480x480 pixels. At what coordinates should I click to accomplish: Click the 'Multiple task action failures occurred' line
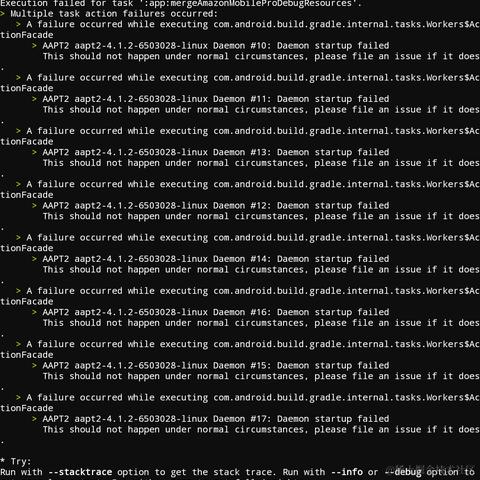114,14
